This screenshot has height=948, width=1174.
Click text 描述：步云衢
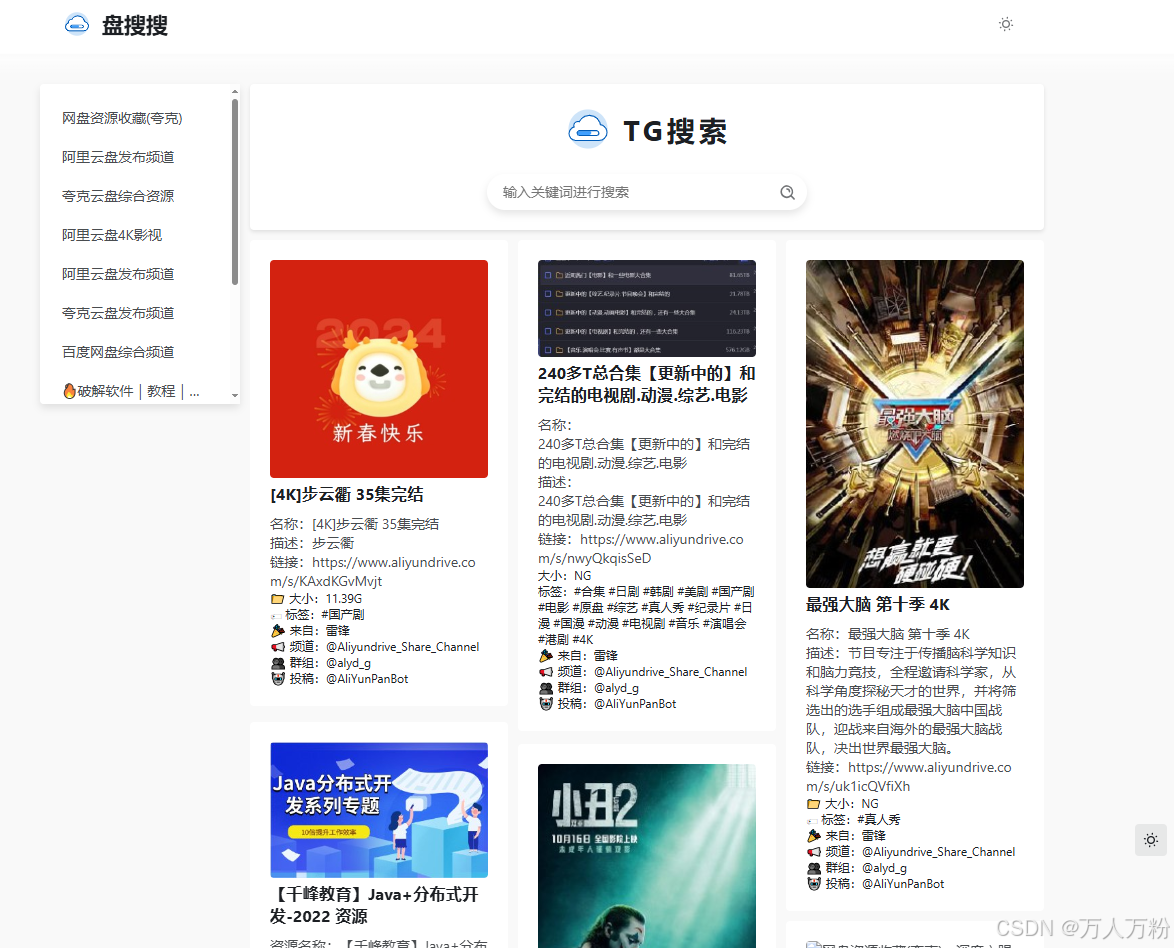click(x=312, y=543)
